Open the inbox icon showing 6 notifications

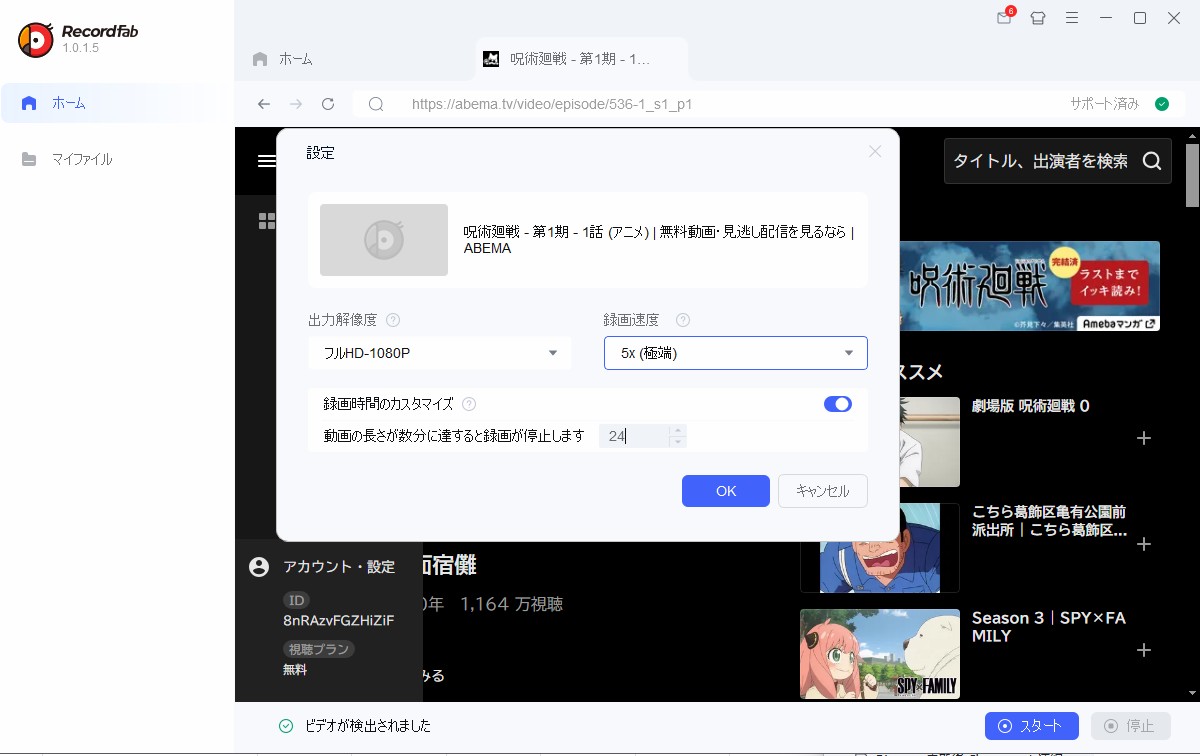pyautogui.click(x=1003, y=18)
